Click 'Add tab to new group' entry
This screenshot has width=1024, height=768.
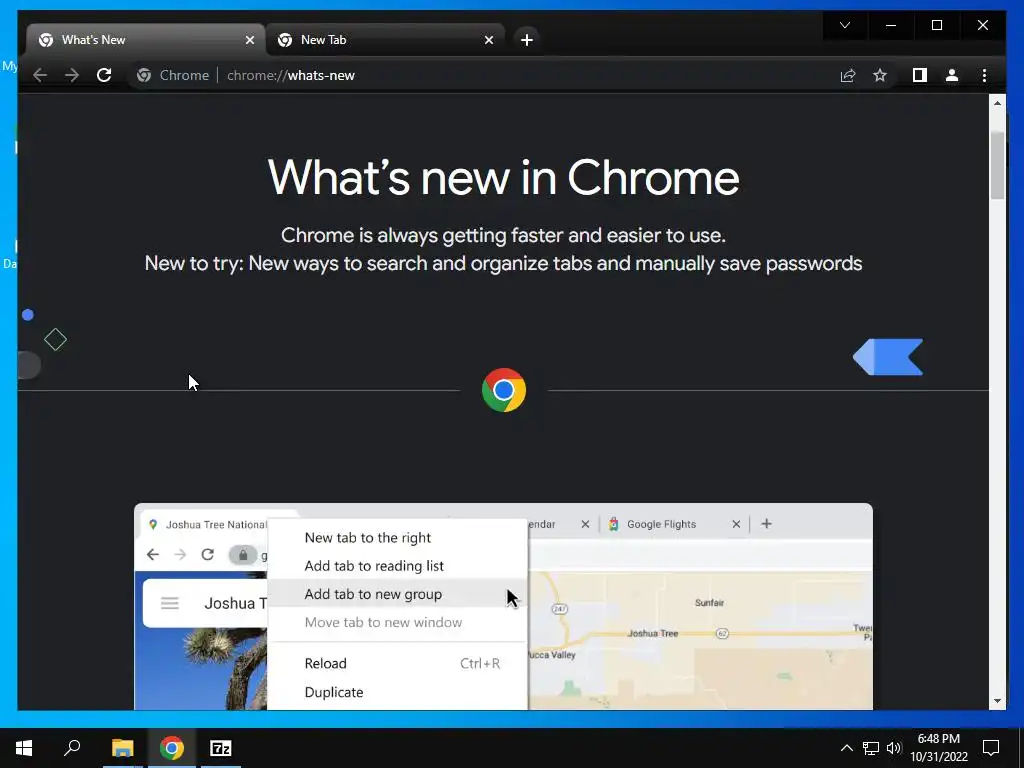click(397, 594)
